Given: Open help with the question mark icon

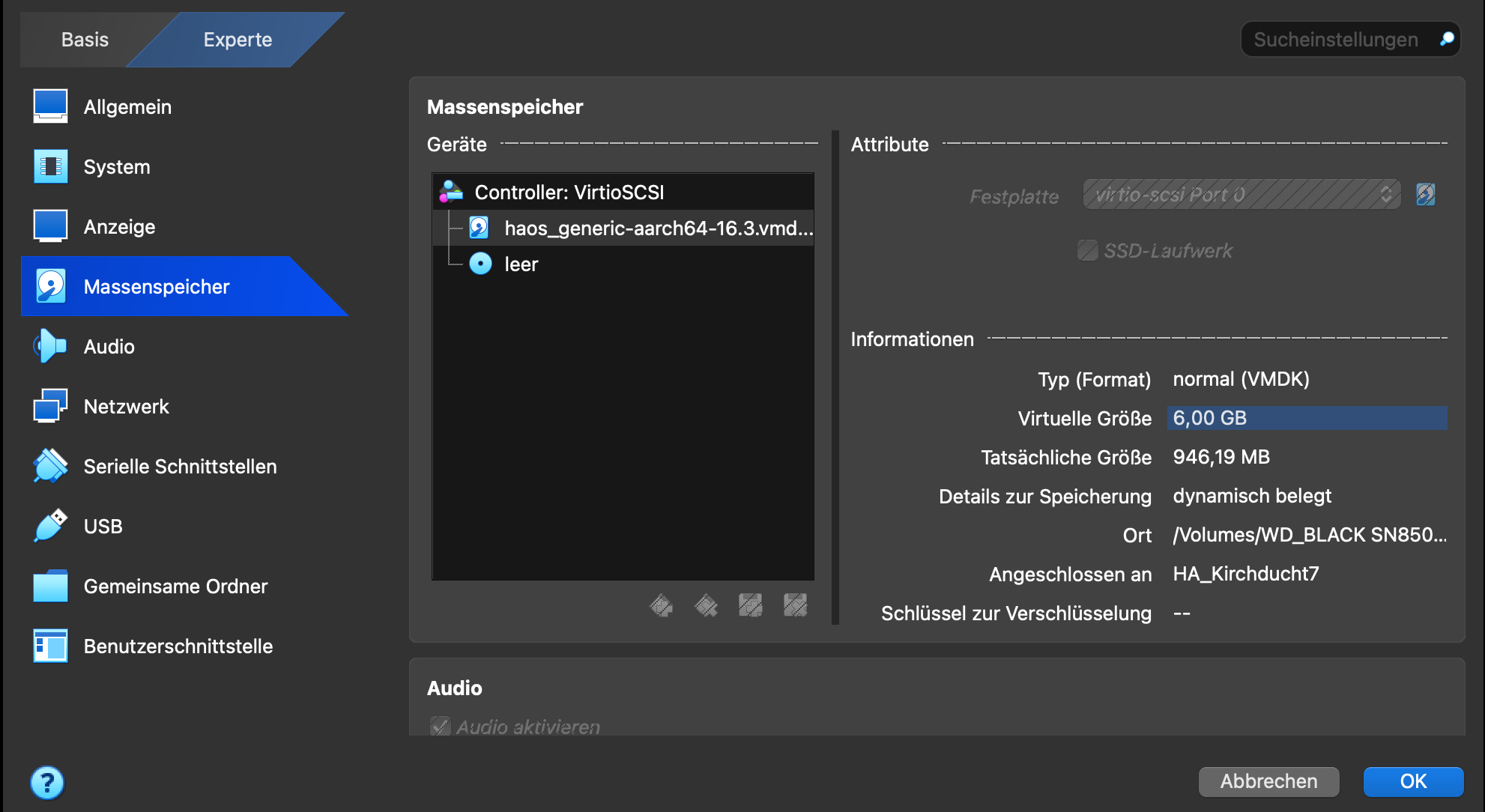Looking at the screenshot, I should pyautogui.click(x=46, y=783).
